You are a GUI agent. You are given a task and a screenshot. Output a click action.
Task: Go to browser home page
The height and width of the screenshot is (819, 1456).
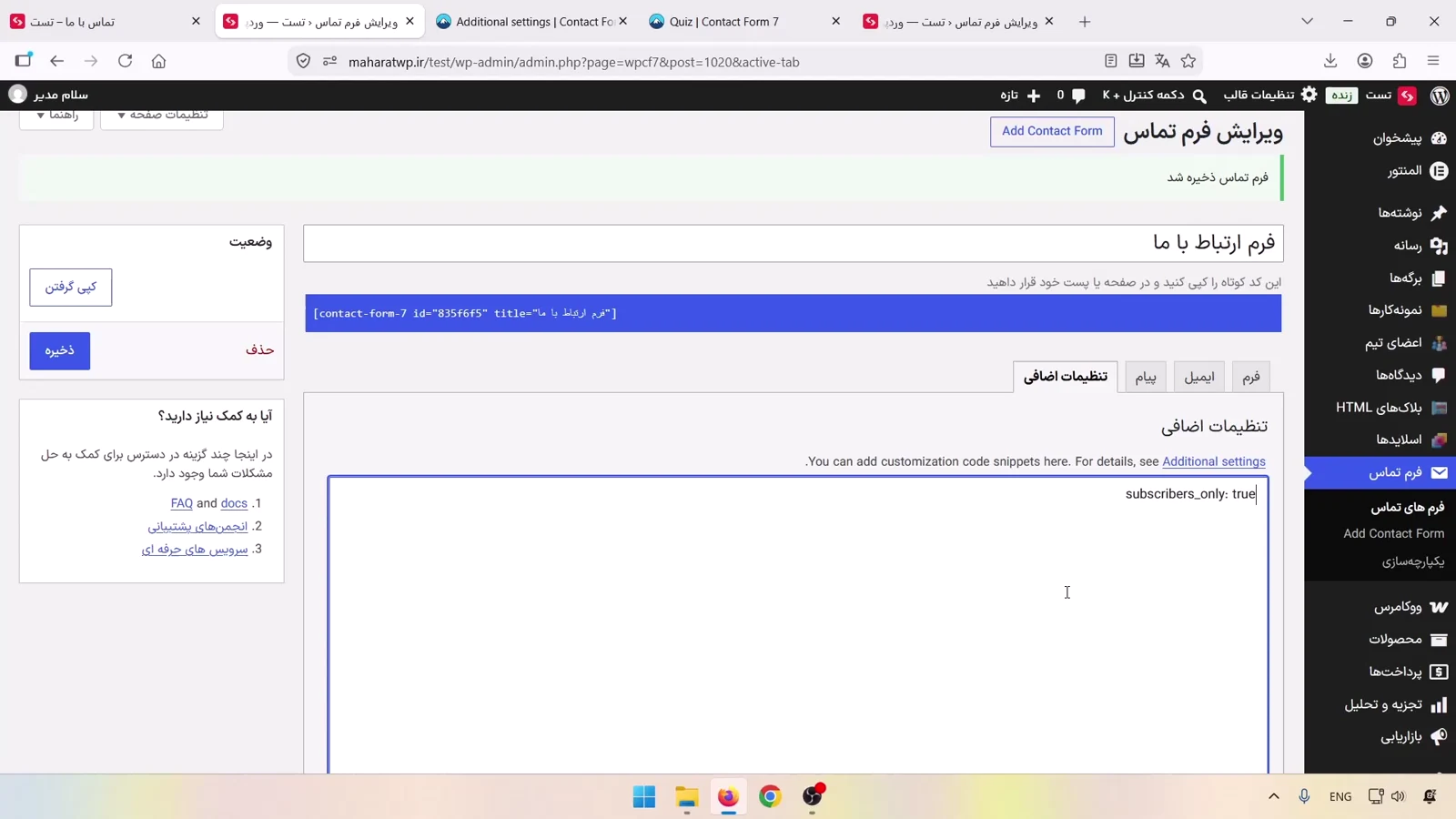158,61
